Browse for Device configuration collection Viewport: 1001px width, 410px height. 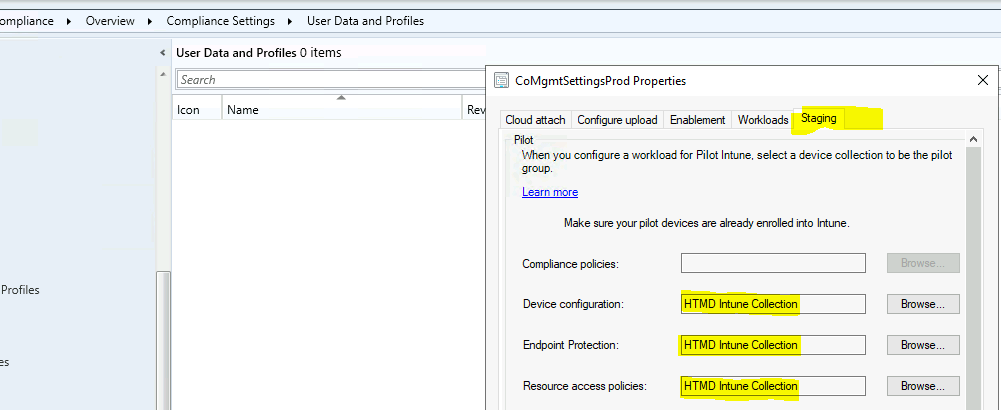[923, 304]
